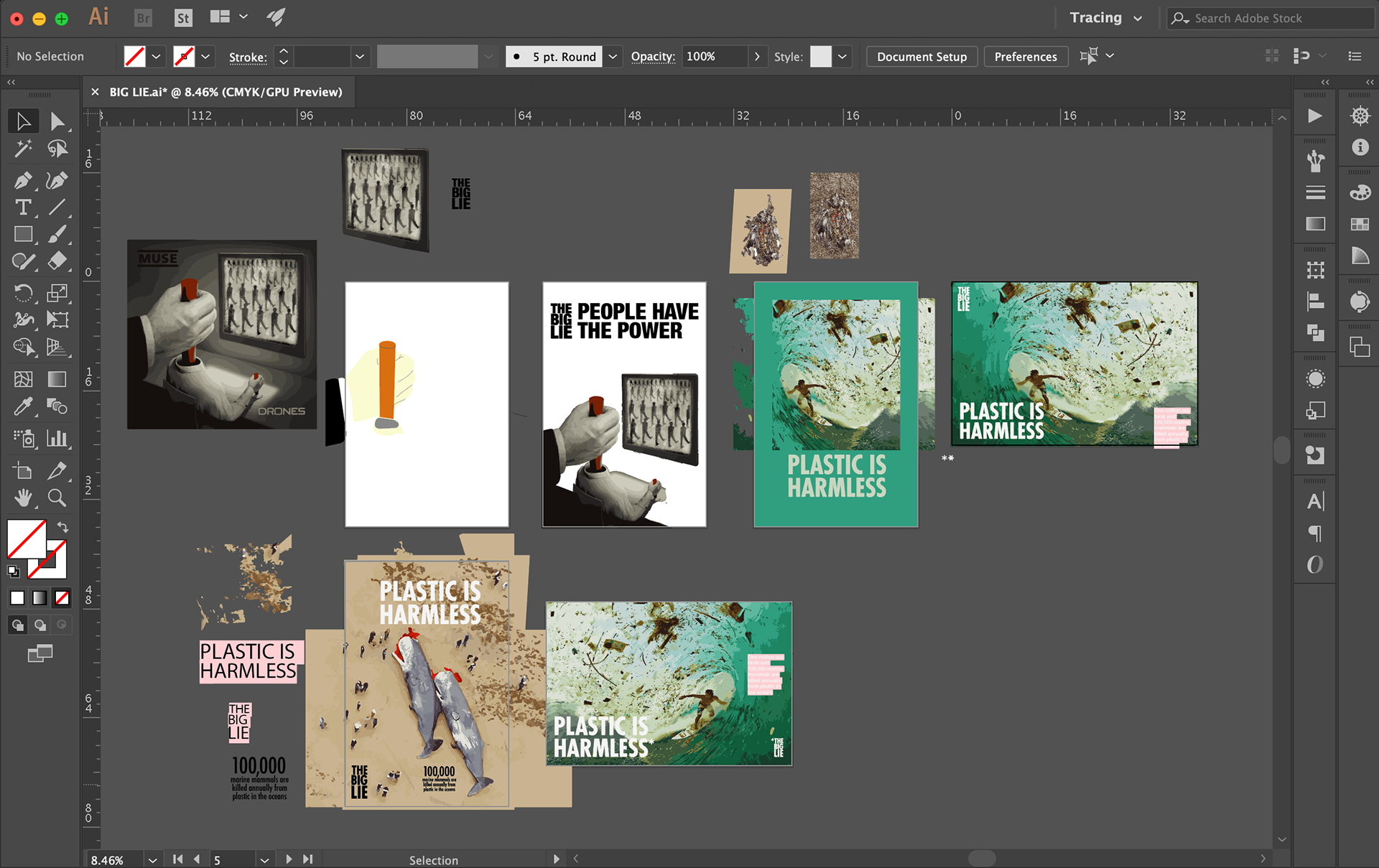Image resolution: width=1379 pixels, height=868 pixels.
Task: Open the Opacity panel link
Action: [x=652, y=57]
